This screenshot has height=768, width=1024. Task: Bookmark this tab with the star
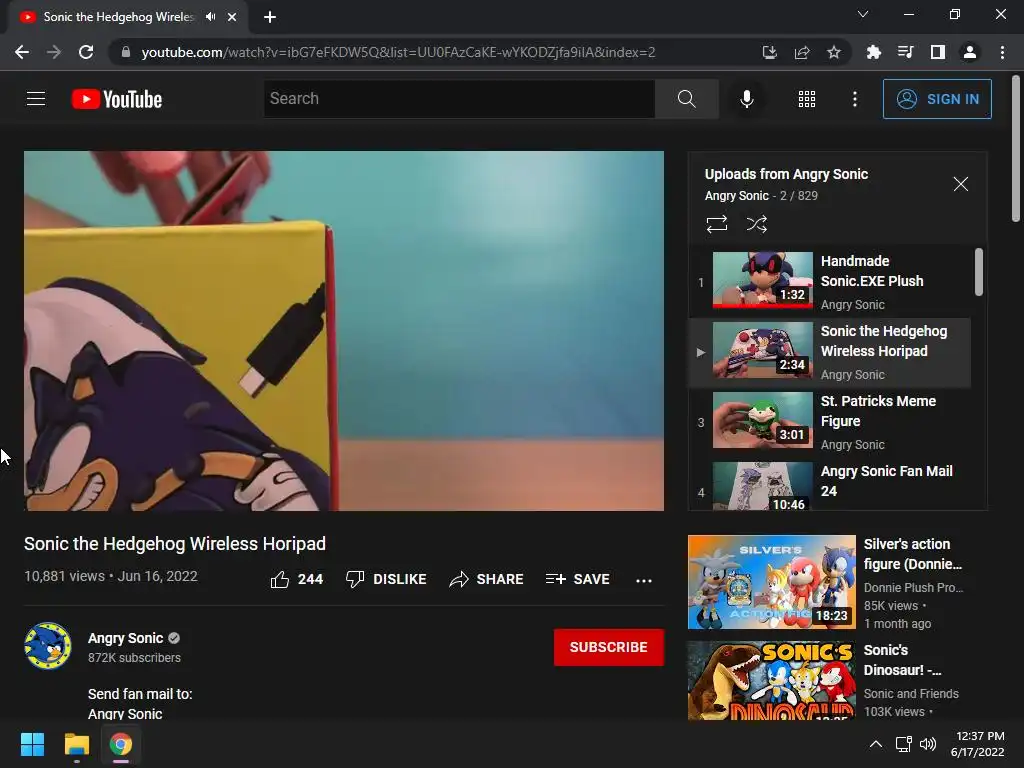(834, 52)
